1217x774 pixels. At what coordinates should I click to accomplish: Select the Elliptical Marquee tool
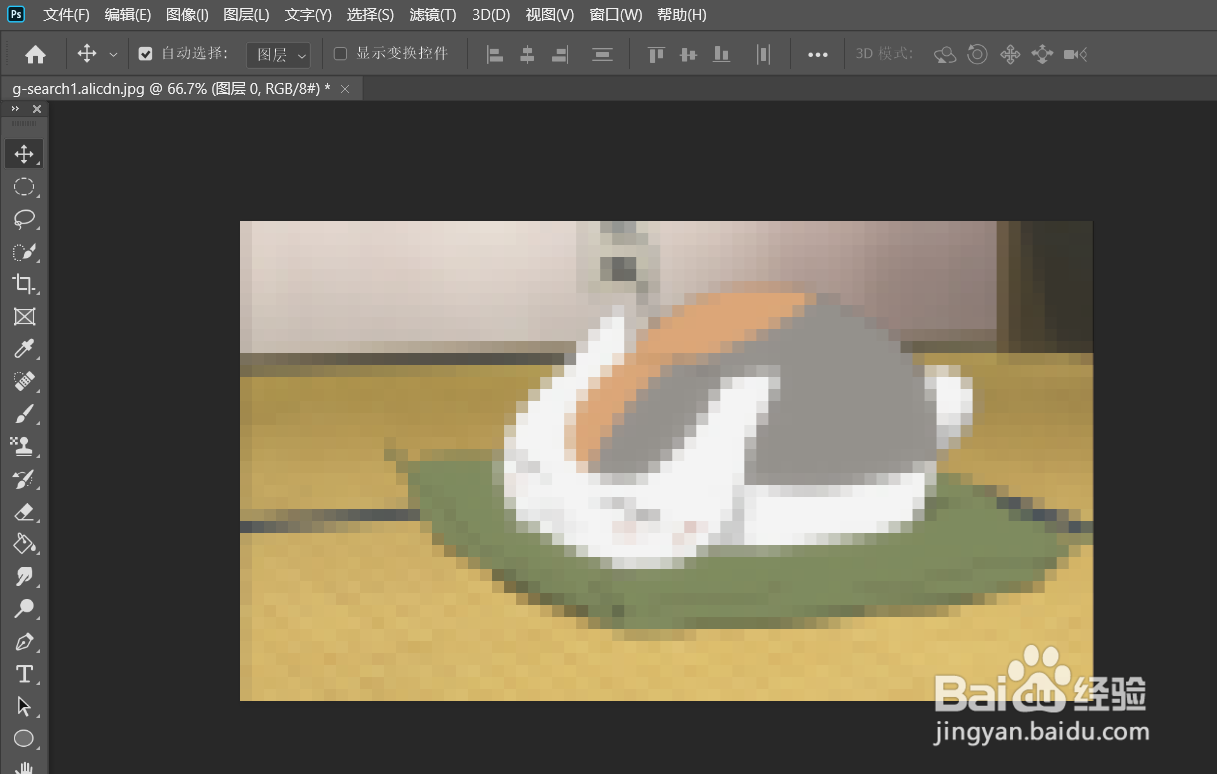click(x=24, y=187)
